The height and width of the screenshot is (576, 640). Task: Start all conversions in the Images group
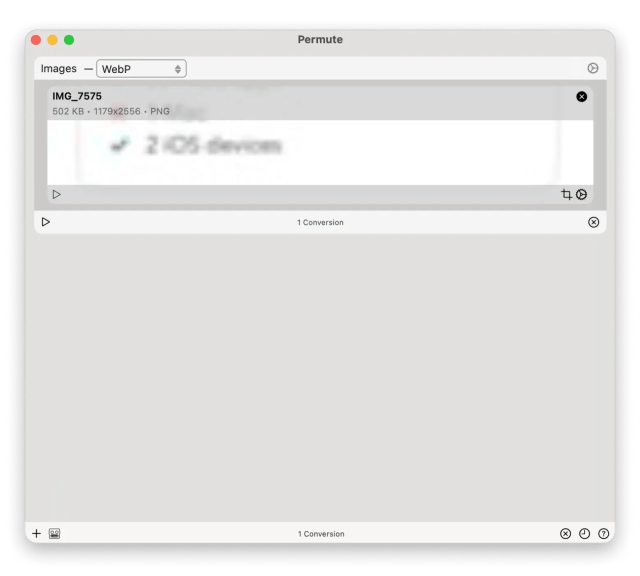tap(46, 222)
